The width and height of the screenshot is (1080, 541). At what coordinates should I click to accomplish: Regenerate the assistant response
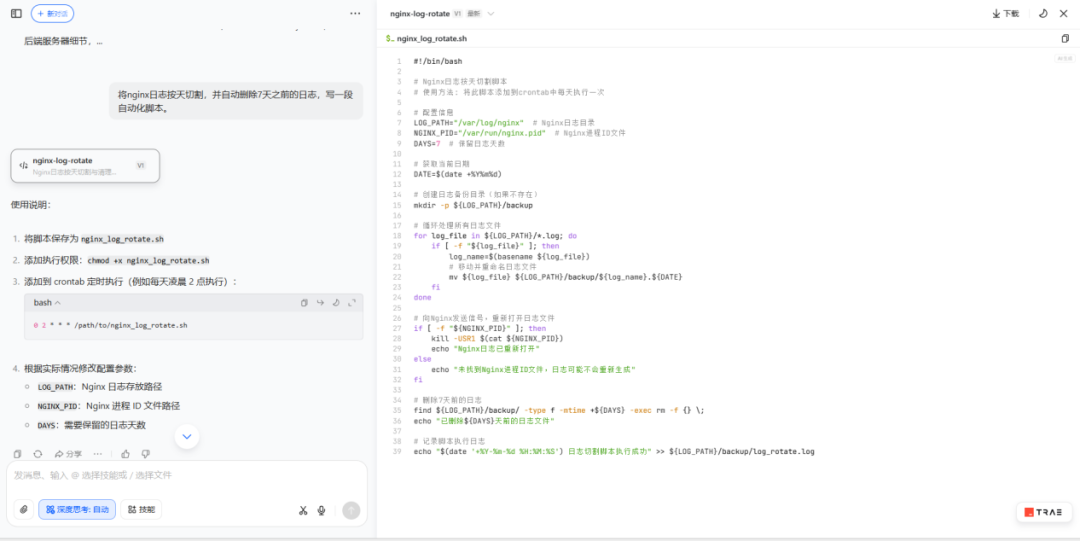pos(38,454)
